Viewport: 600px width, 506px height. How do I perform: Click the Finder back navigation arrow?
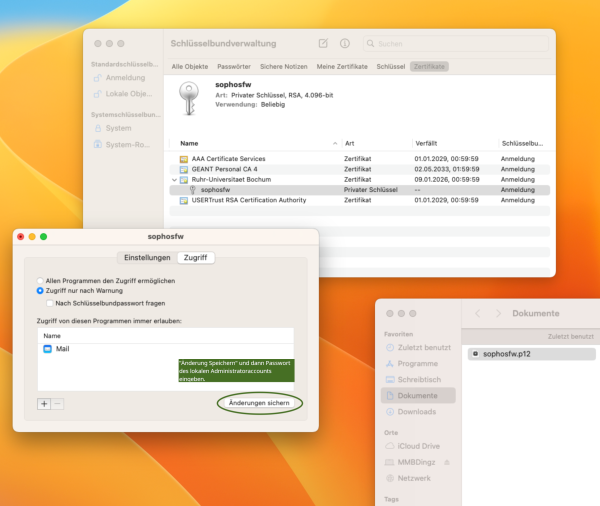tap(478, 314)
